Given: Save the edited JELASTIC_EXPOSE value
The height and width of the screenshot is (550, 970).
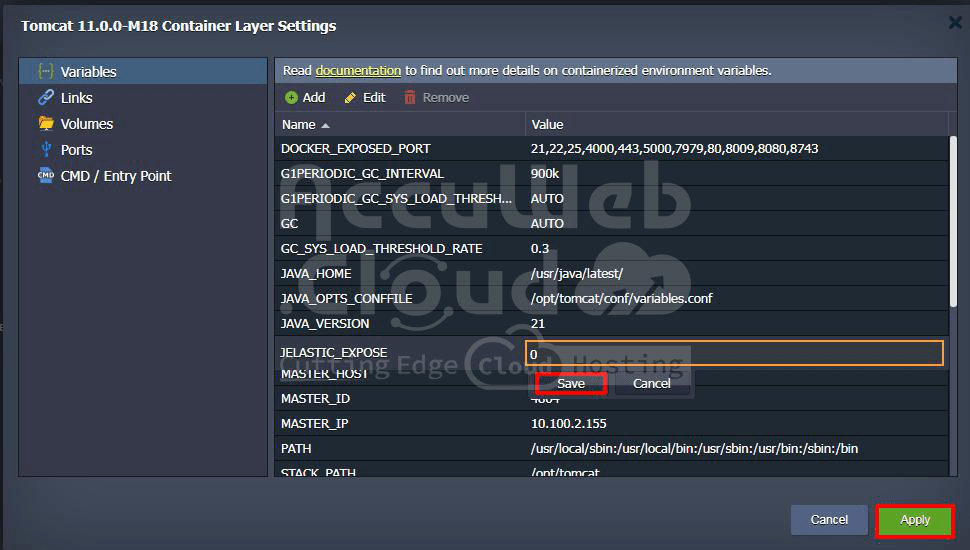Looking at the screenshot, I should tap(570, 384).
